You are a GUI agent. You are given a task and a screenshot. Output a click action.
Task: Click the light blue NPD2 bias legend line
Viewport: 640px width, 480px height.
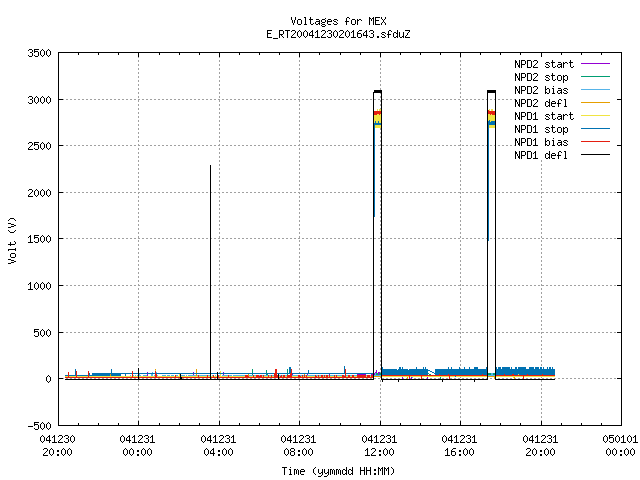point(595,90)
